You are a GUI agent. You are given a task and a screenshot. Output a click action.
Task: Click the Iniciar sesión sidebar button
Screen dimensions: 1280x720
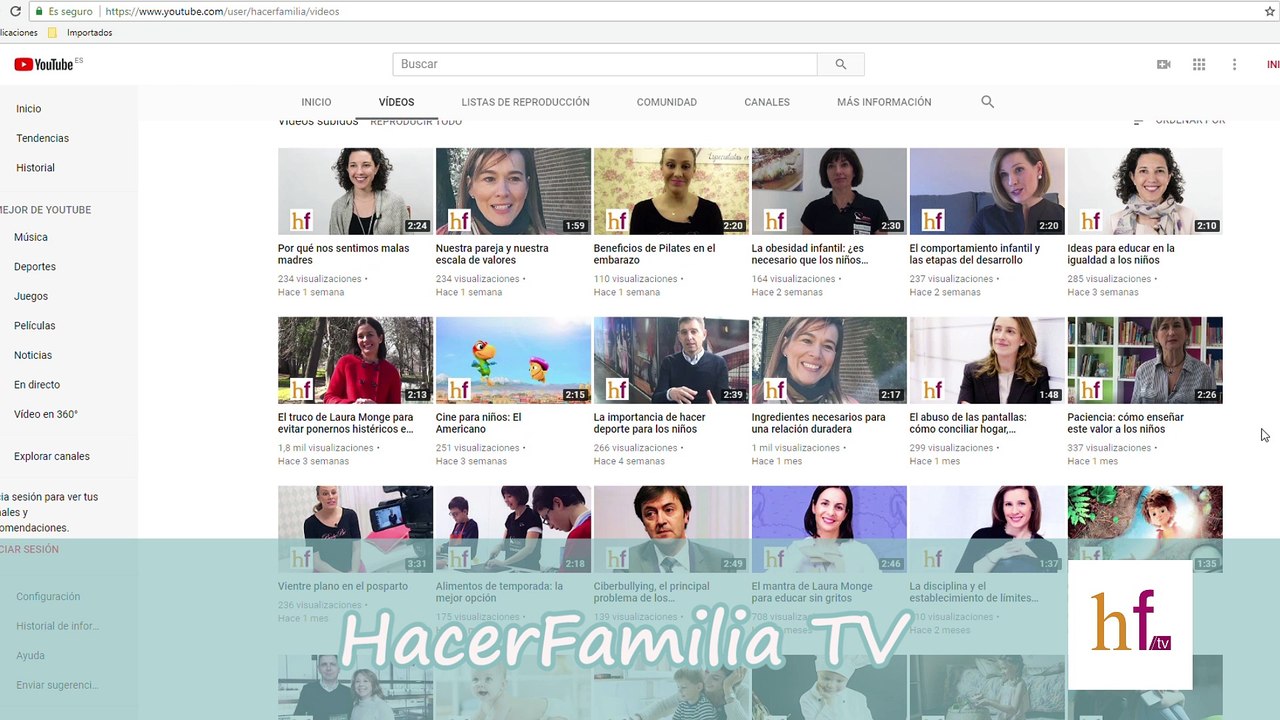pos(30,549)
